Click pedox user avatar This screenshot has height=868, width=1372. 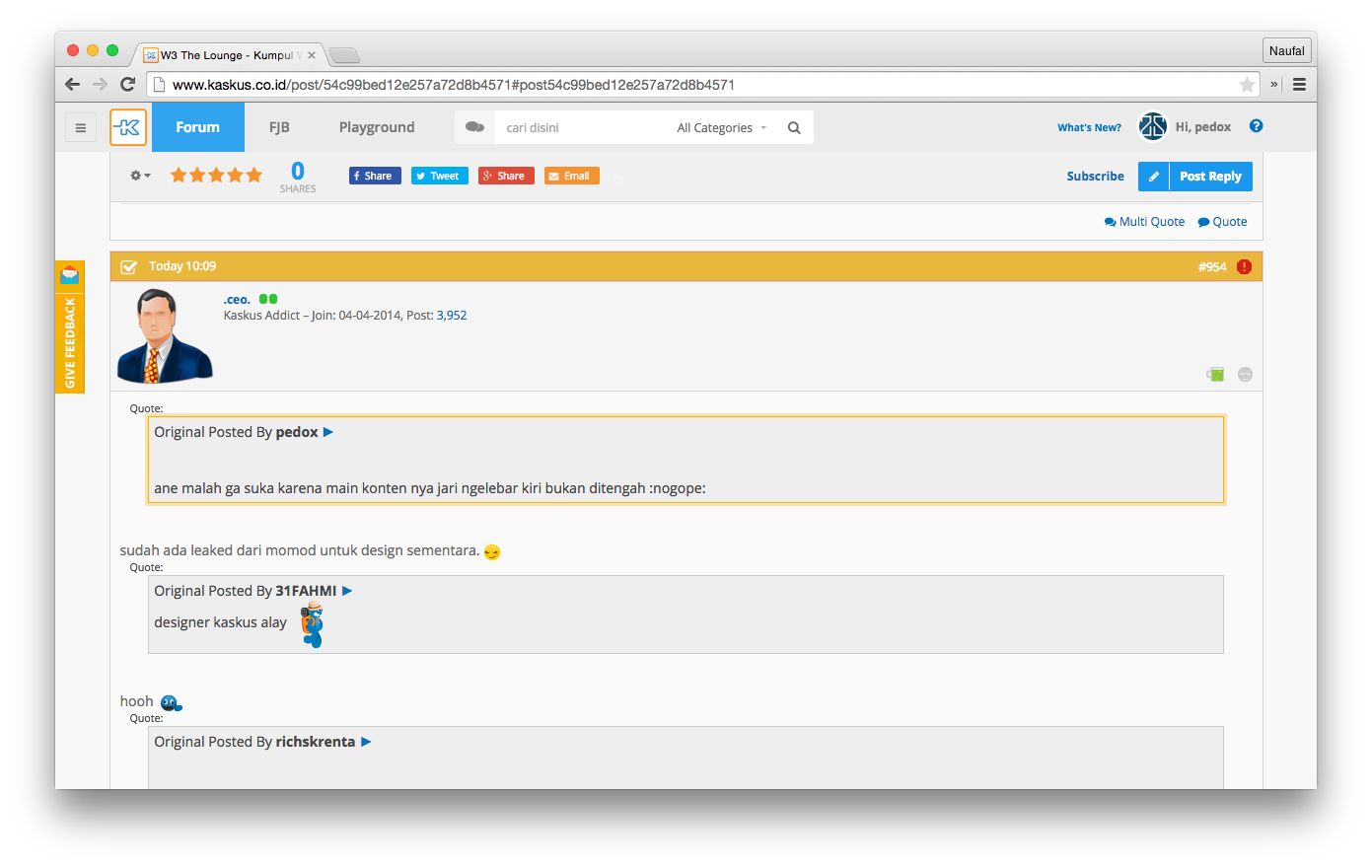(1152, 126)
